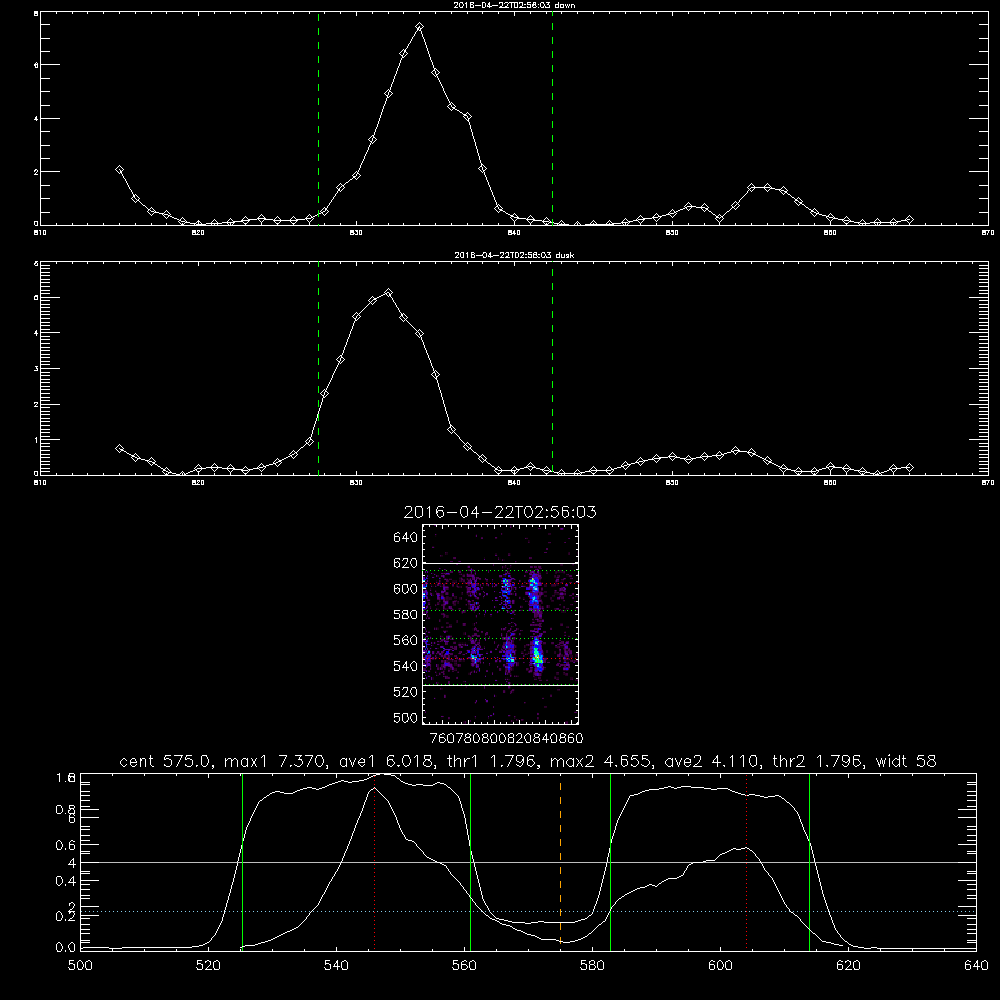Click the 620 label on bottom plot x-axis
This screenshot has height=1000, width=1000.
(x=848, y=966)
